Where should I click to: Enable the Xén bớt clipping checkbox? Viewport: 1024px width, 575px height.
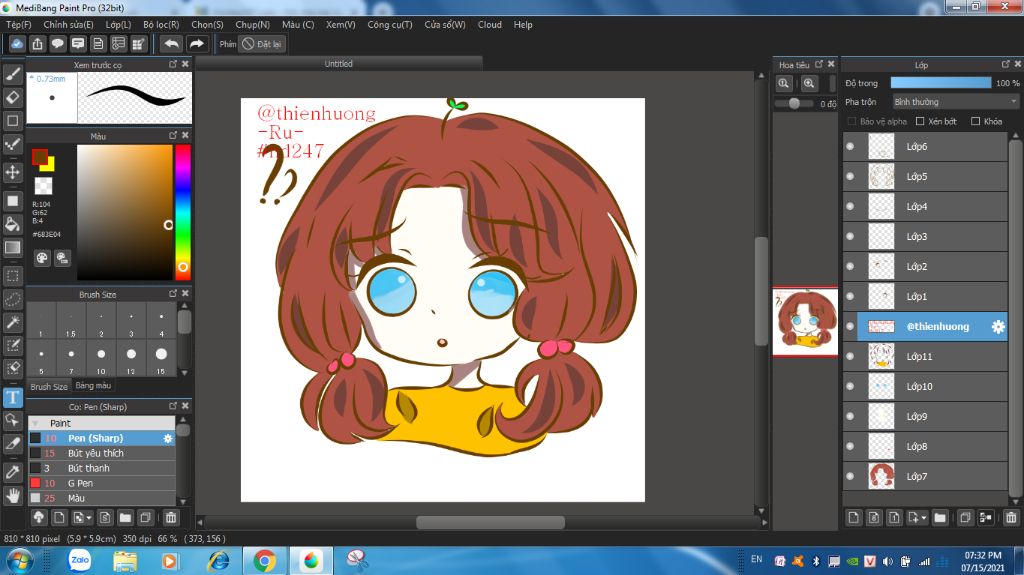pos(920,122)
